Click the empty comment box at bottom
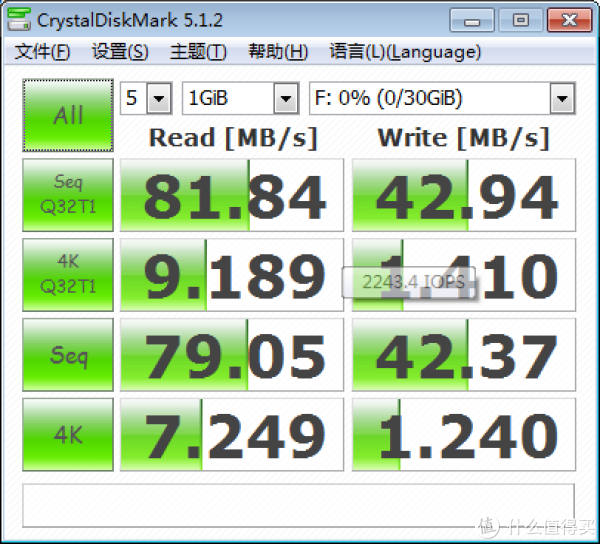 (x=298, y=505)
